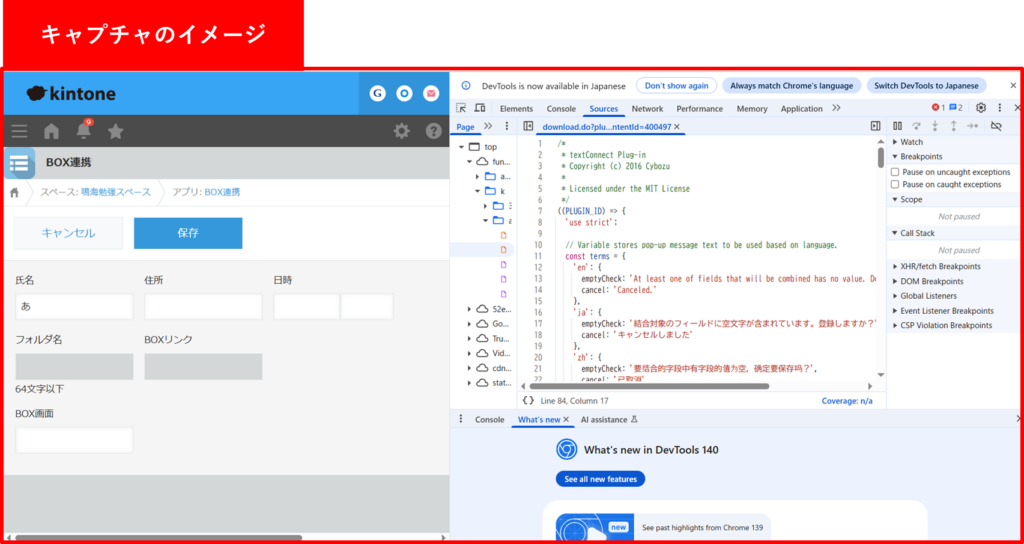
Task: Collapse the top frame tree node
Action: (x=462, y=147)
